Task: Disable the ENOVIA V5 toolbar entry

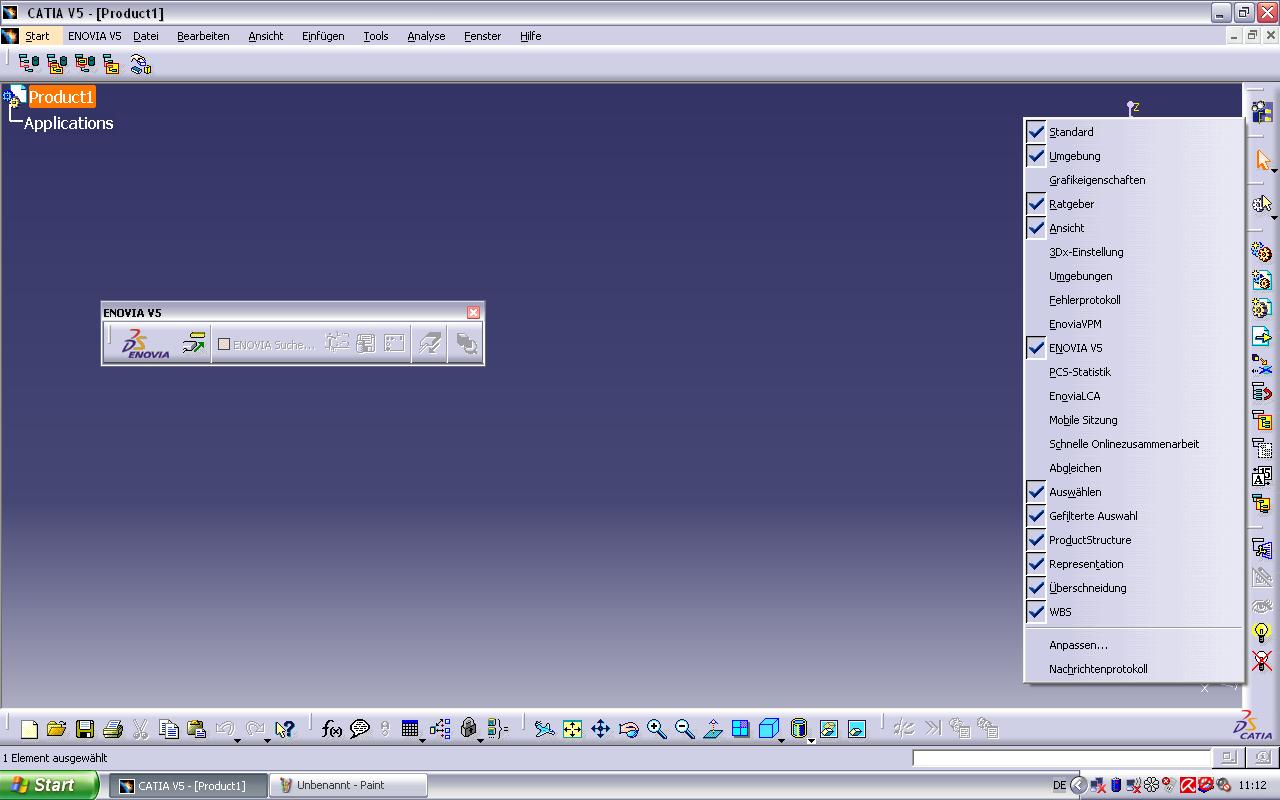Action: 1134,348
